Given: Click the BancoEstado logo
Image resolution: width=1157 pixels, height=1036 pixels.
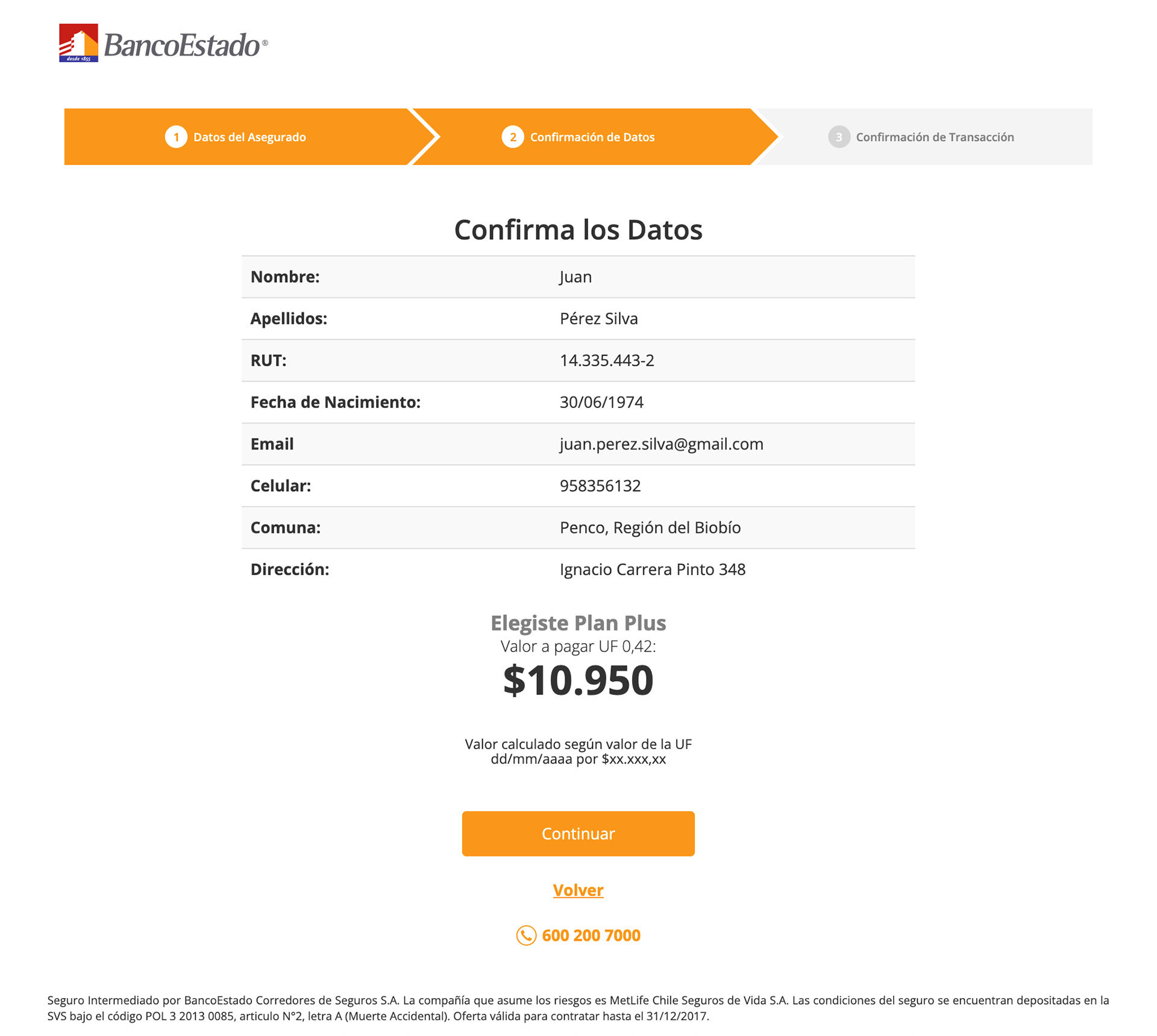Looking at the screenshot, I should tap(163, 43).
